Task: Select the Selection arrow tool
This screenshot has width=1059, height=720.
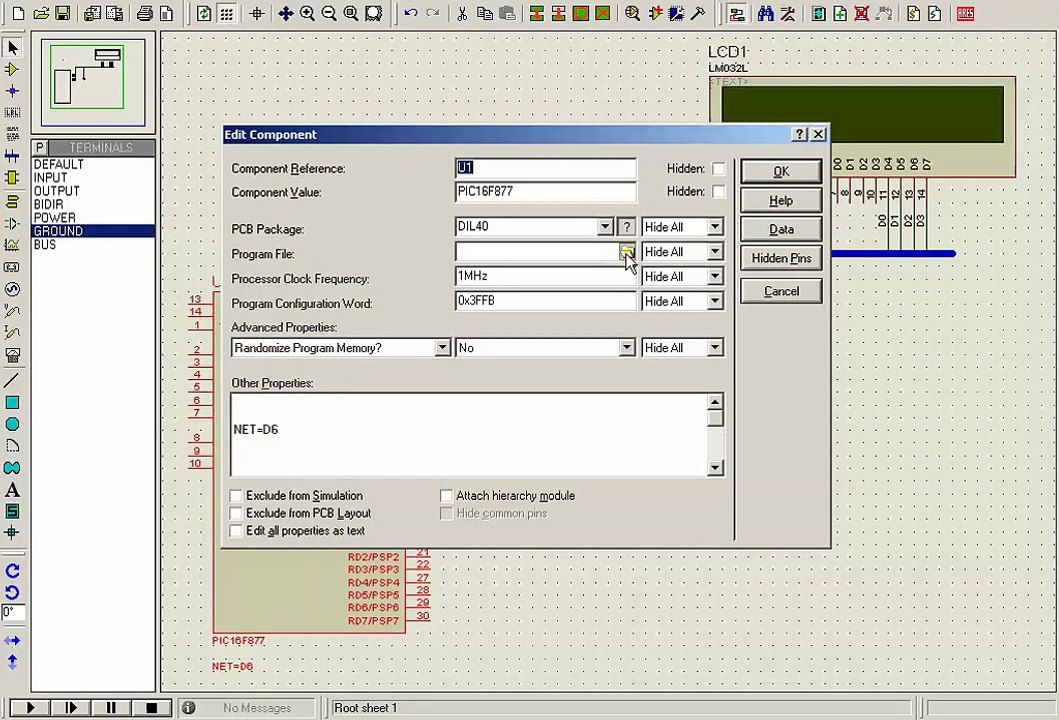Action: [x=12, y=48]
